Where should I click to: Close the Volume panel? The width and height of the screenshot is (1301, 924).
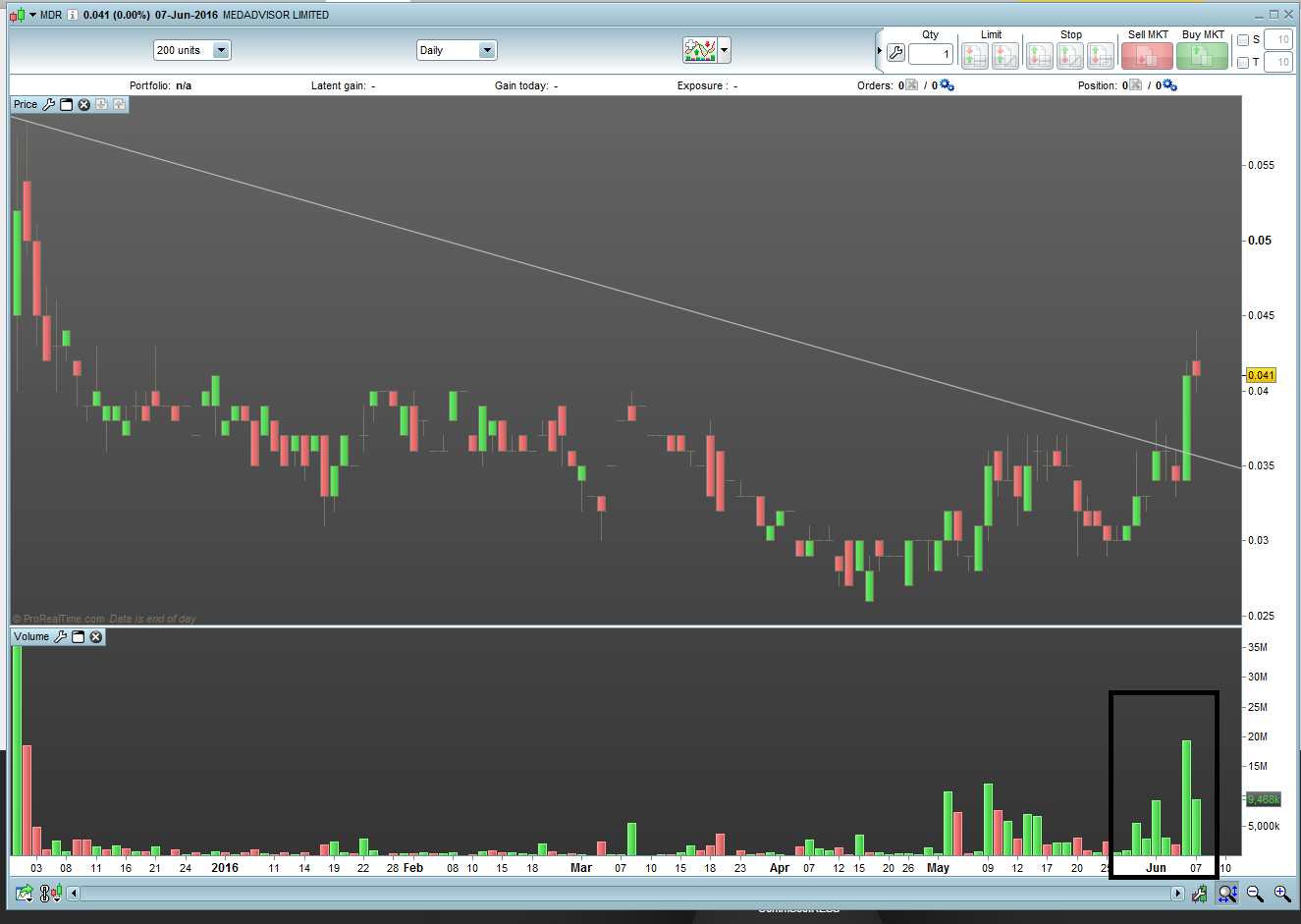coord(96,636)
